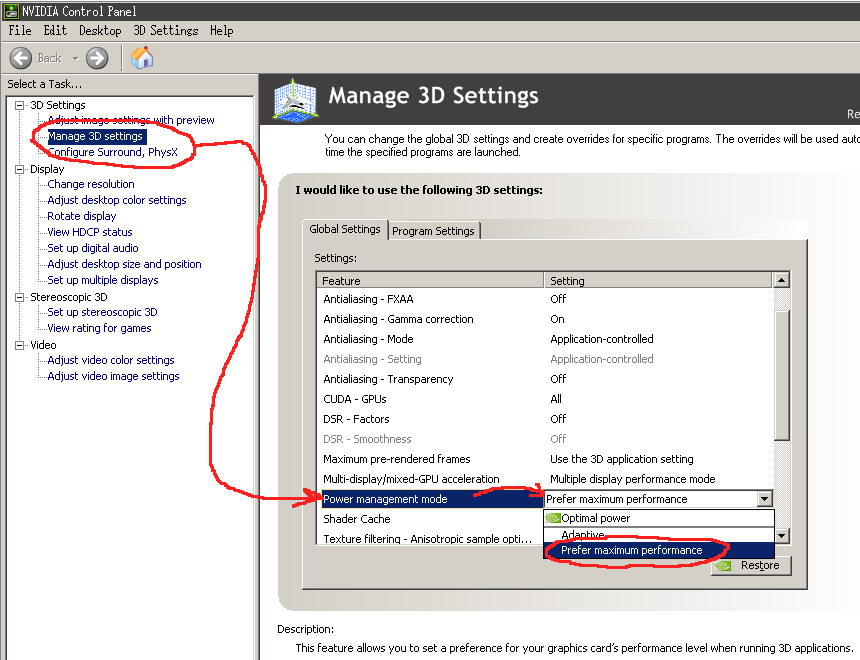Click the Back arrow icon
The image size is (860, 660).
tap(21, 58)
